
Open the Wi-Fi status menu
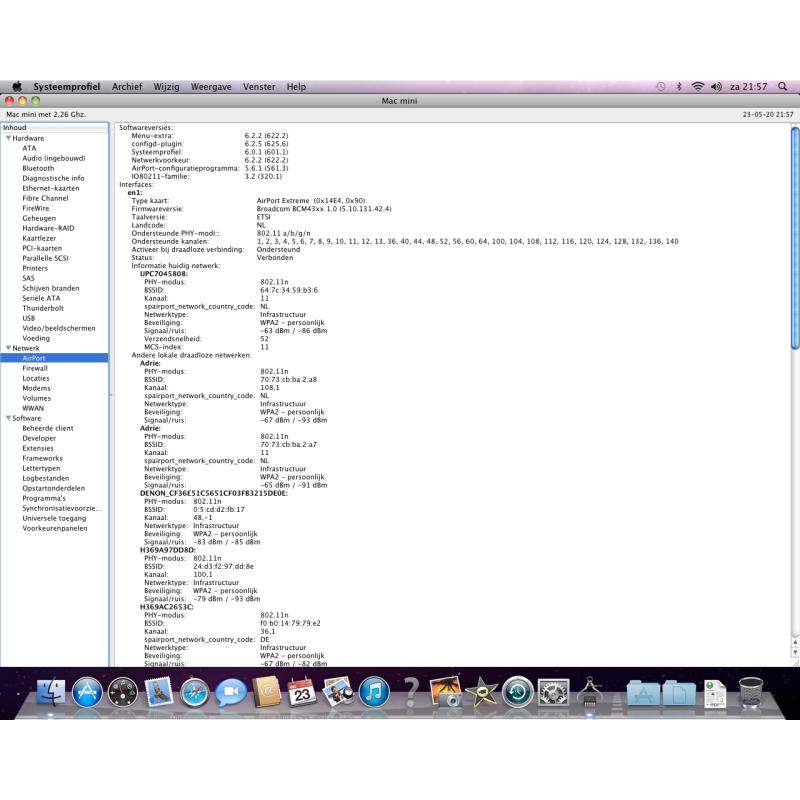[x=697, y=87]
